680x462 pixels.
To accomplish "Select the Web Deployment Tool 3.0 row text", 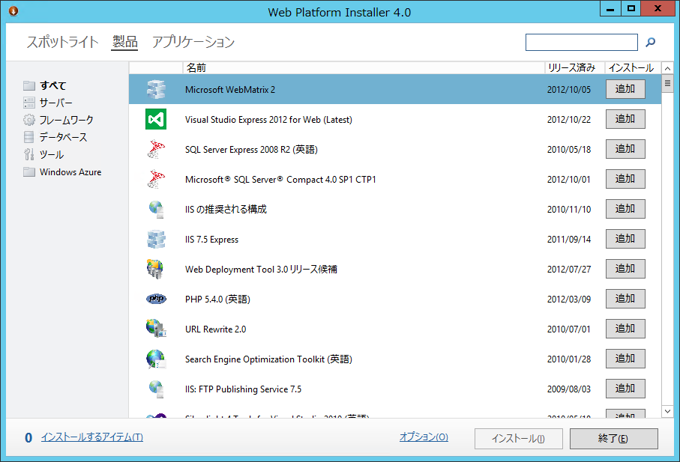I will (x=261, y=269).
